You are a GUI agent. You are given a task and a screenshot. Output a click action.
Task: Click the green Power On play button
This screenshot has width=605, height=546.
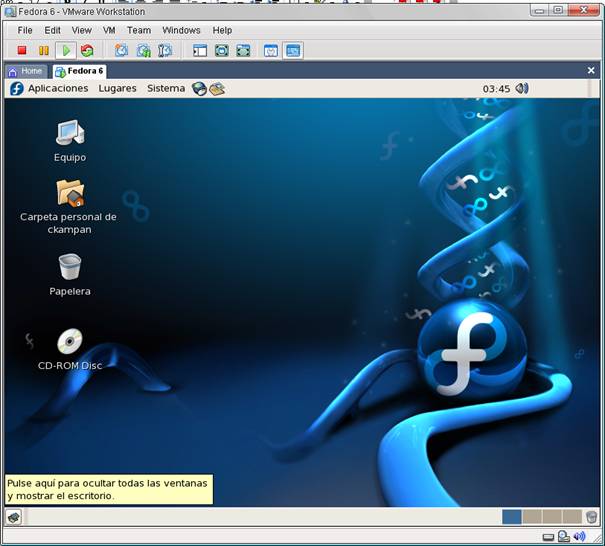[x=66, y=50]
